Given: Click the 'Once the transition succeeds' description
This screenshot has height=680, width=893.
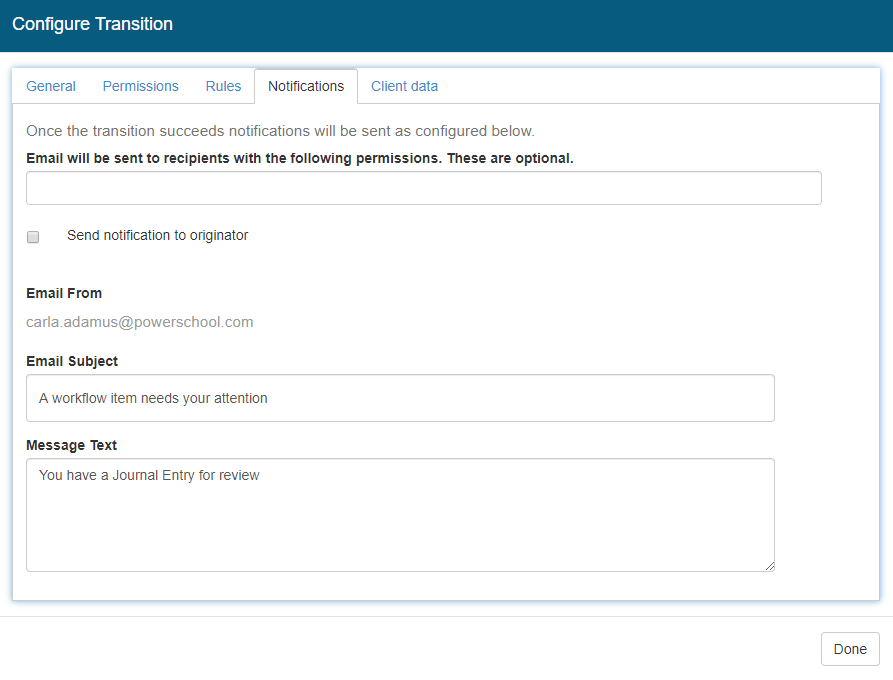Looking at the screenshot, I should point(280,131).
